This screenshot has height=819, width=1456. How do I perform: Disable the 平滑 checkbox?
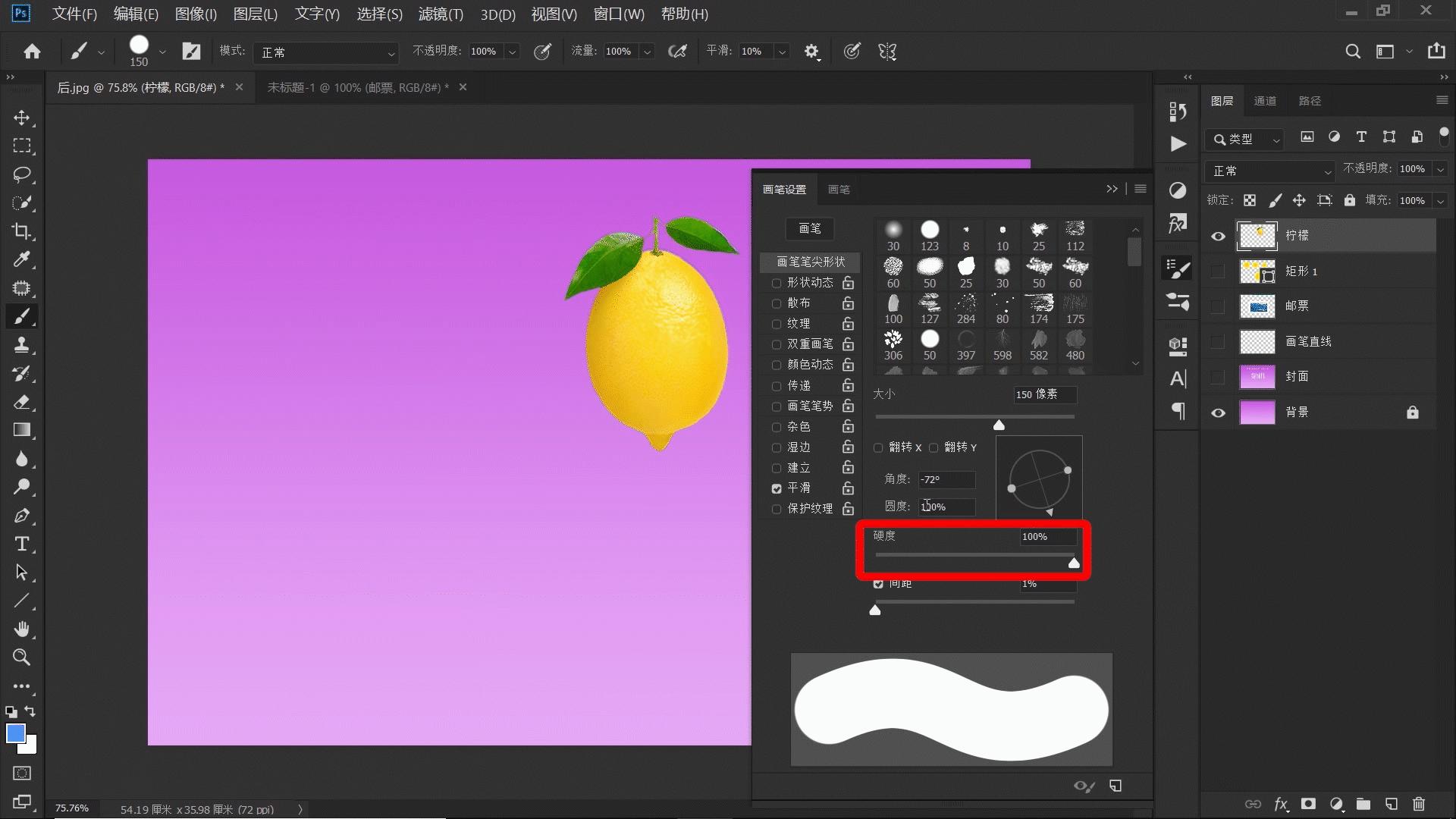[776, 488]
